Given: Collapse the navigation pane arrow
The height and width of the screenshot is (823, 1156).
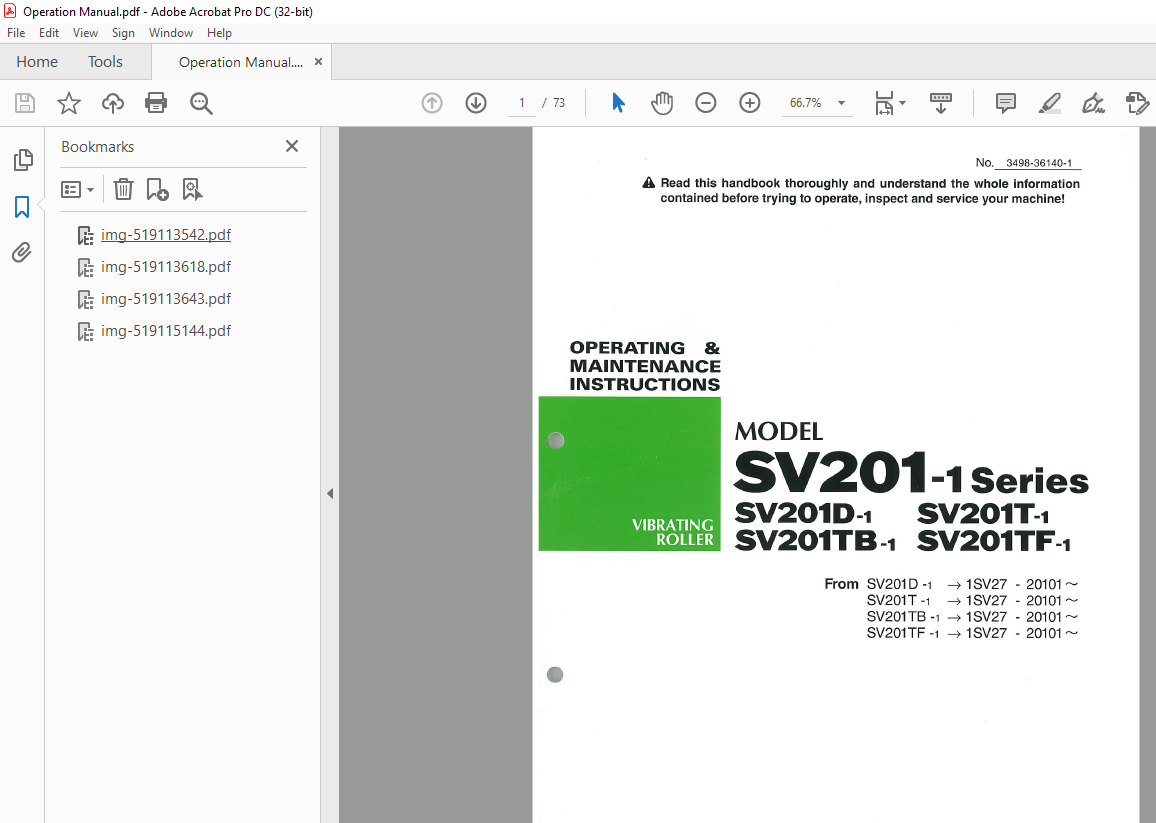Looking at the screenshot, I should [x=330, y=493].
